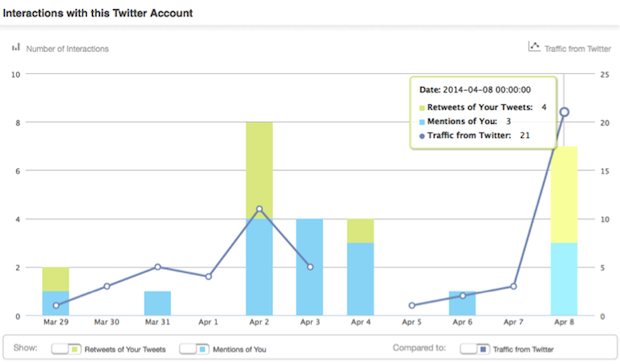Click the Apr 8 date label
The image size is (620, 364).
pos(564,322)
